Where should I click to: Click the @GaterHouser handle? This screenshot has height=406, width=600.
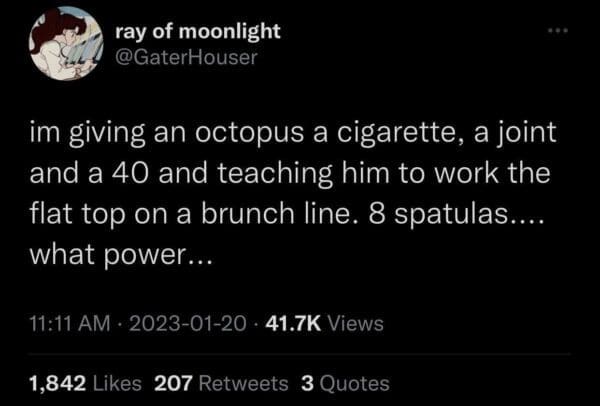(x=194, y=56)
